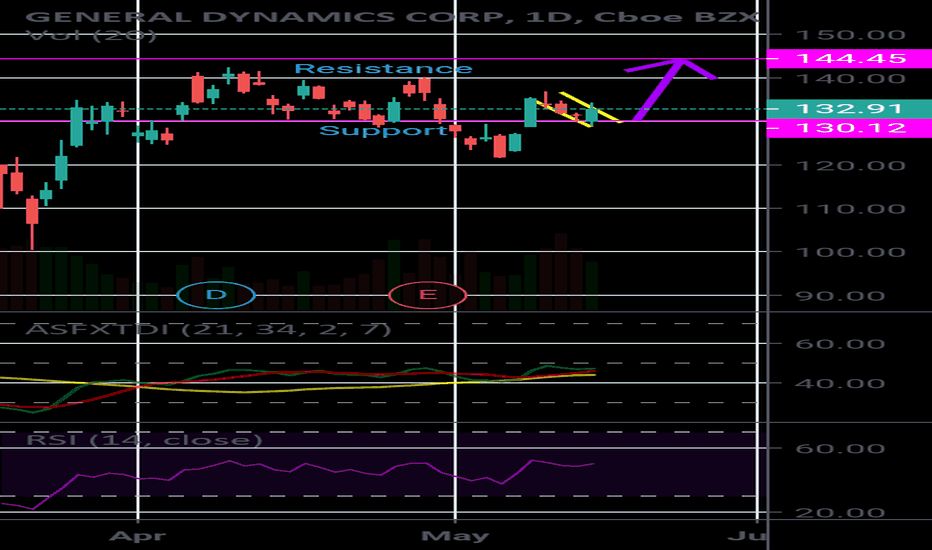Select the ASFXTDI (21, 34, 2, 7) indicator label
Screen dimensions: 932x550
(x=209, y=329)
